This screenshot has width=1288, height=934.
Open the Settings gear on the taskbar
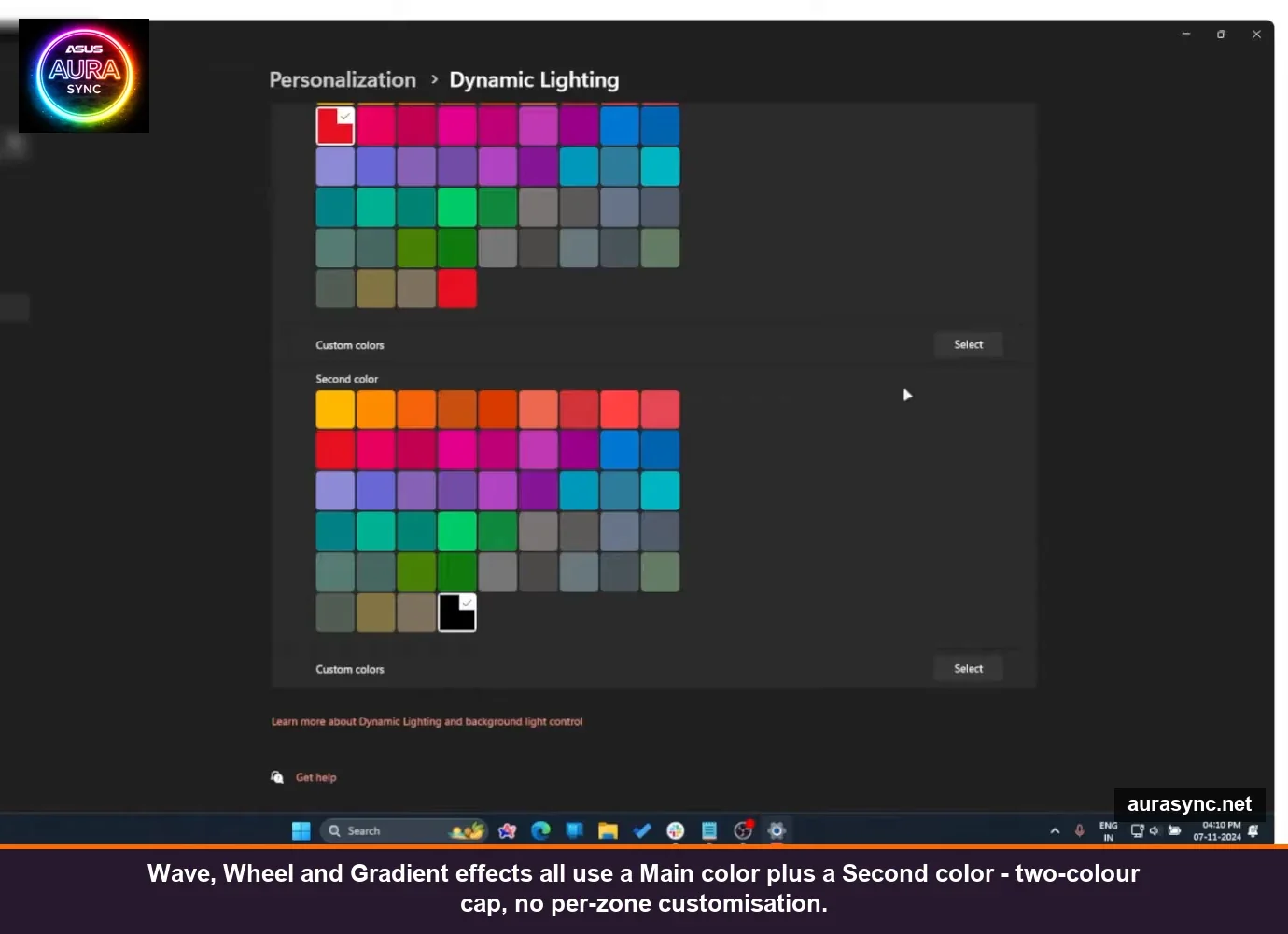776,830
